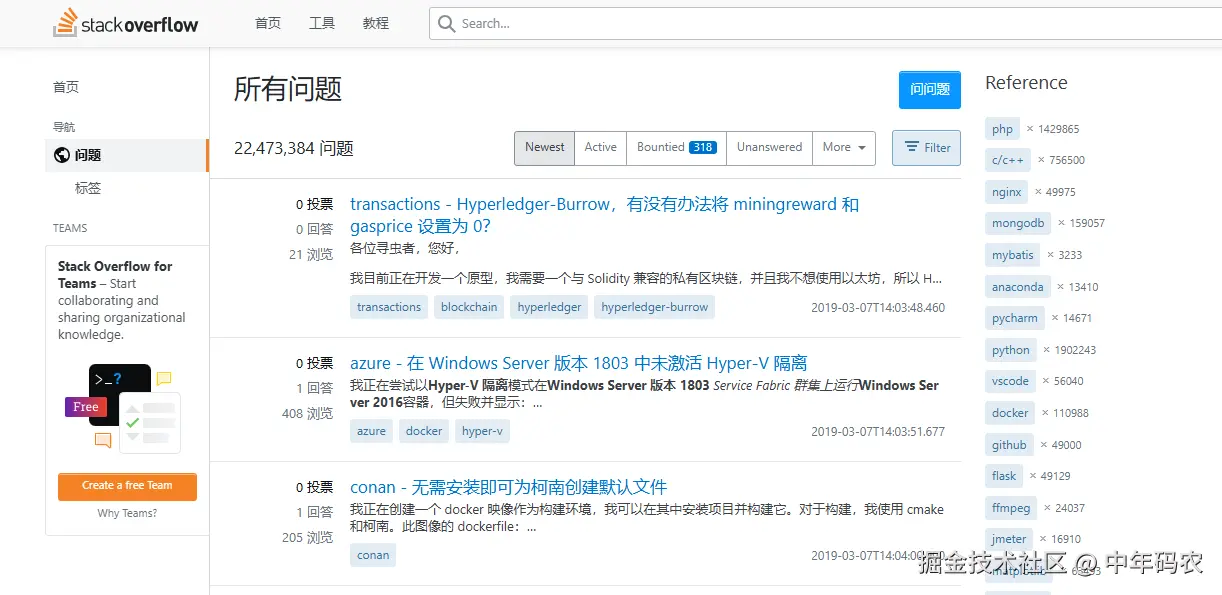The width and height of the screenshot is (1222, 595).
Task: Open the 首页 top navigation item
Action: coord(268,23)
